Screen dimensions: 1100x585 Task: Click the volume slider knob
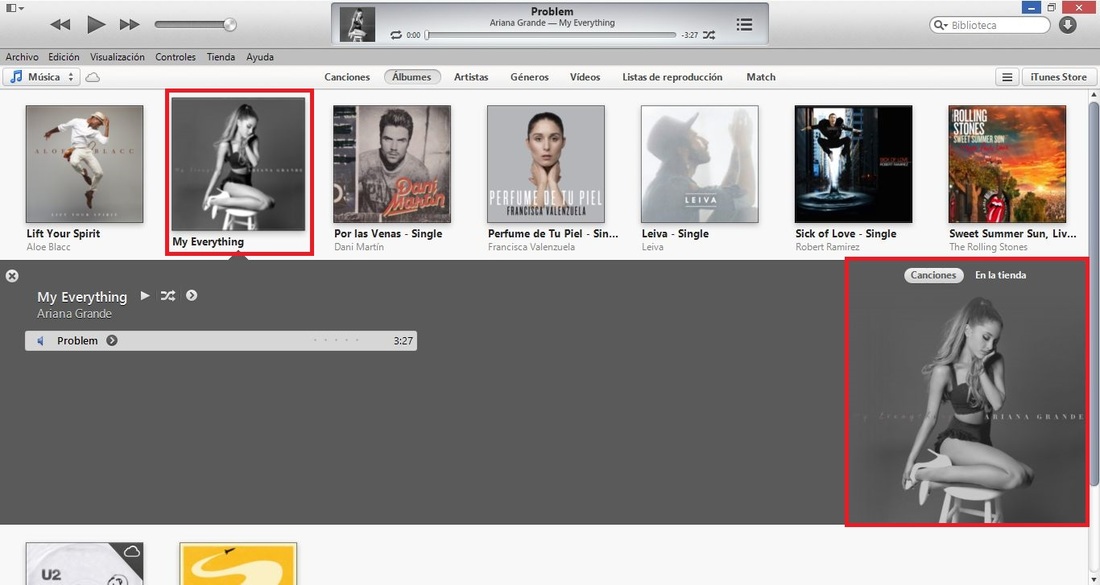229,25
